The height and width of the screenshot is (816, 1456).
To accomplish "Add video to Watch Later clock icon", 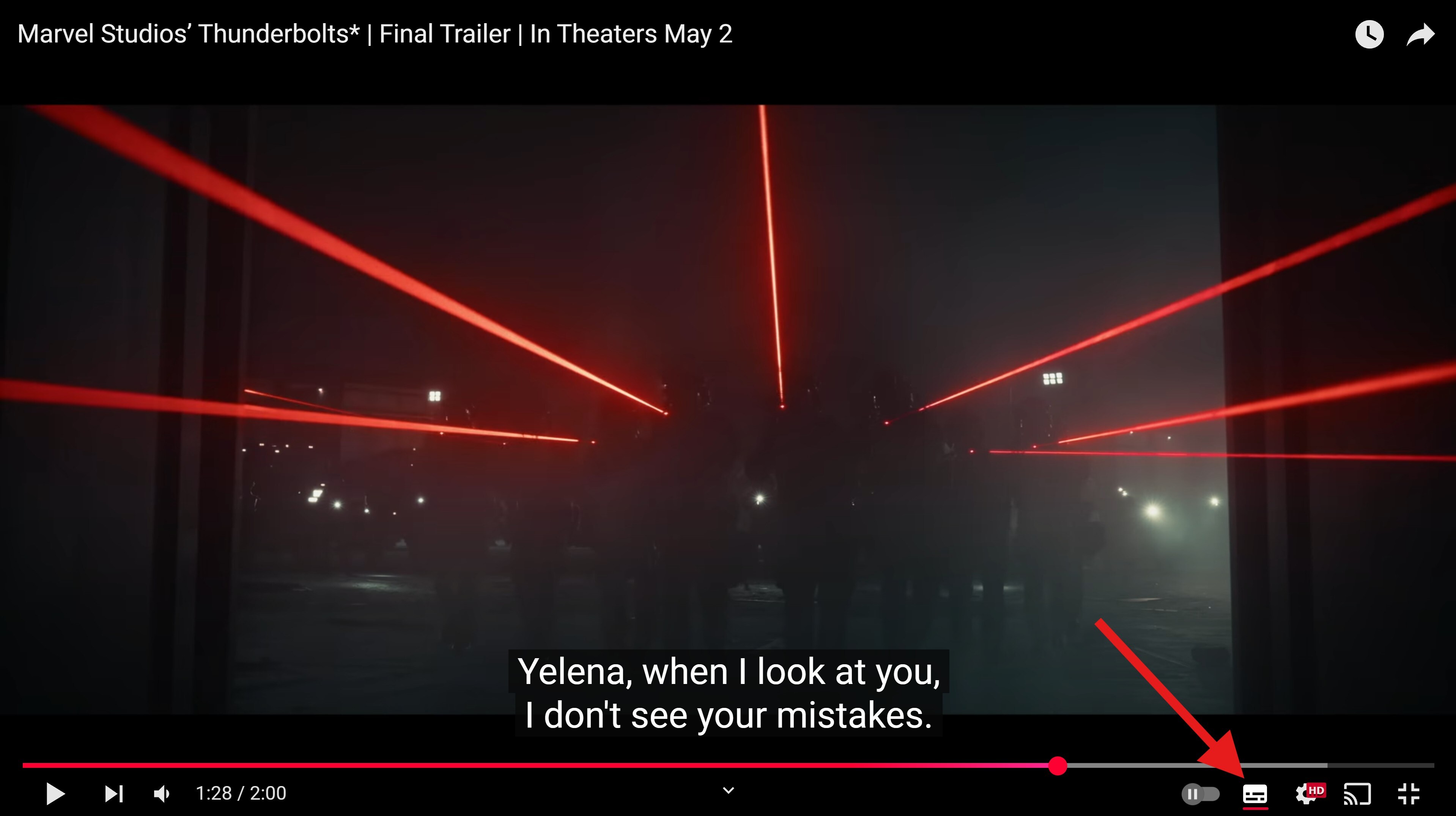I will (x=1369, y=35).
